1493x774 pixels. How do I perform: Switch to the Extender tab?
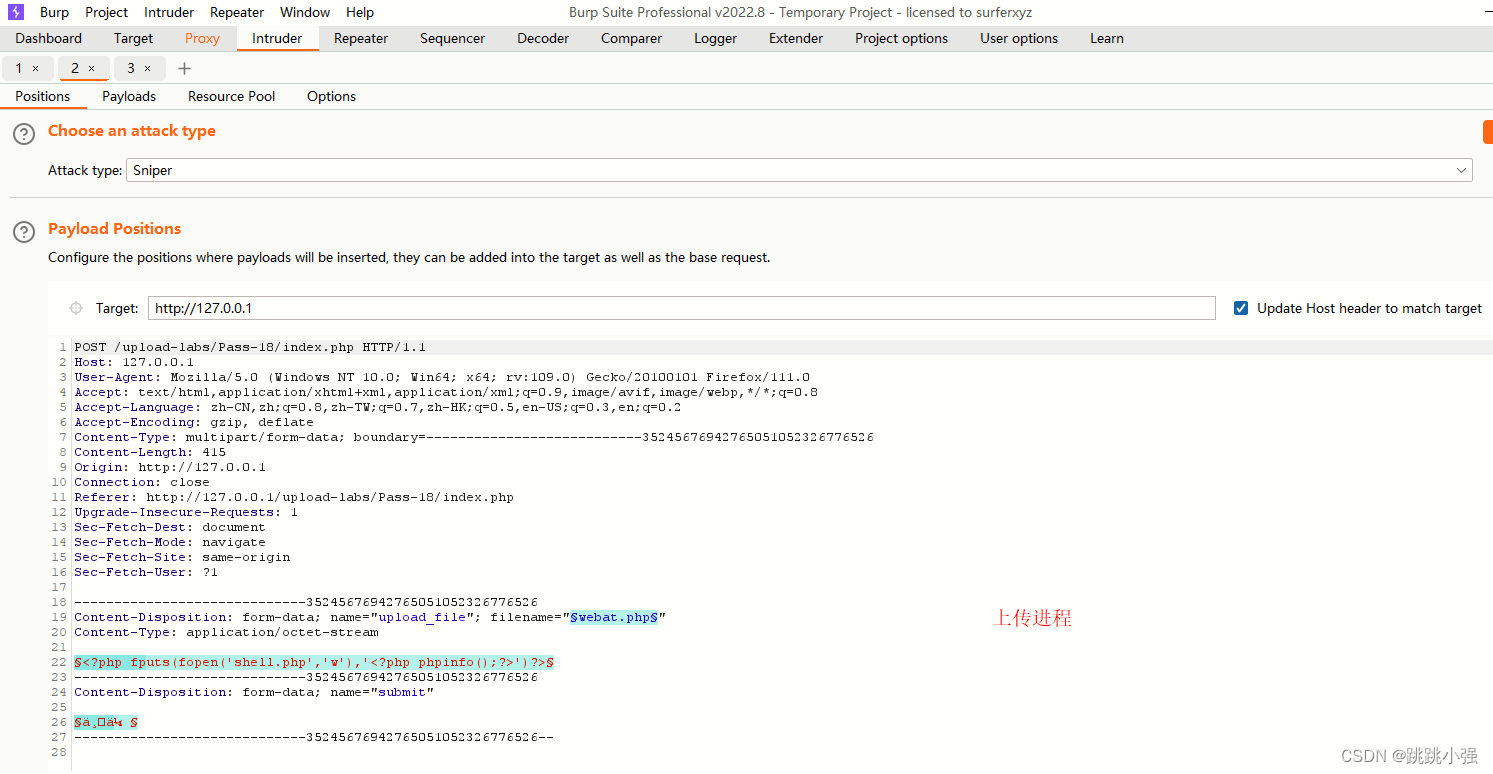coord(796,38)
